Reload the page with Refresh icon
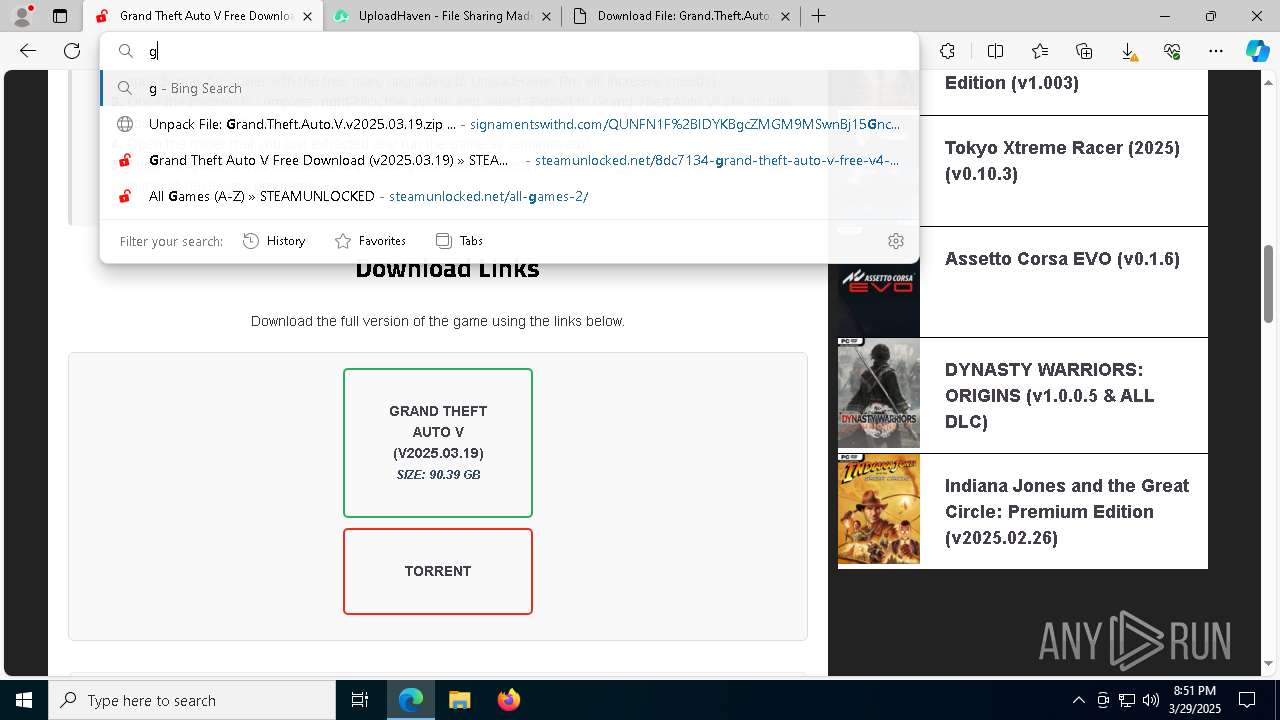The width and height of the screenshot is (1280, 720). click(72, 51)
